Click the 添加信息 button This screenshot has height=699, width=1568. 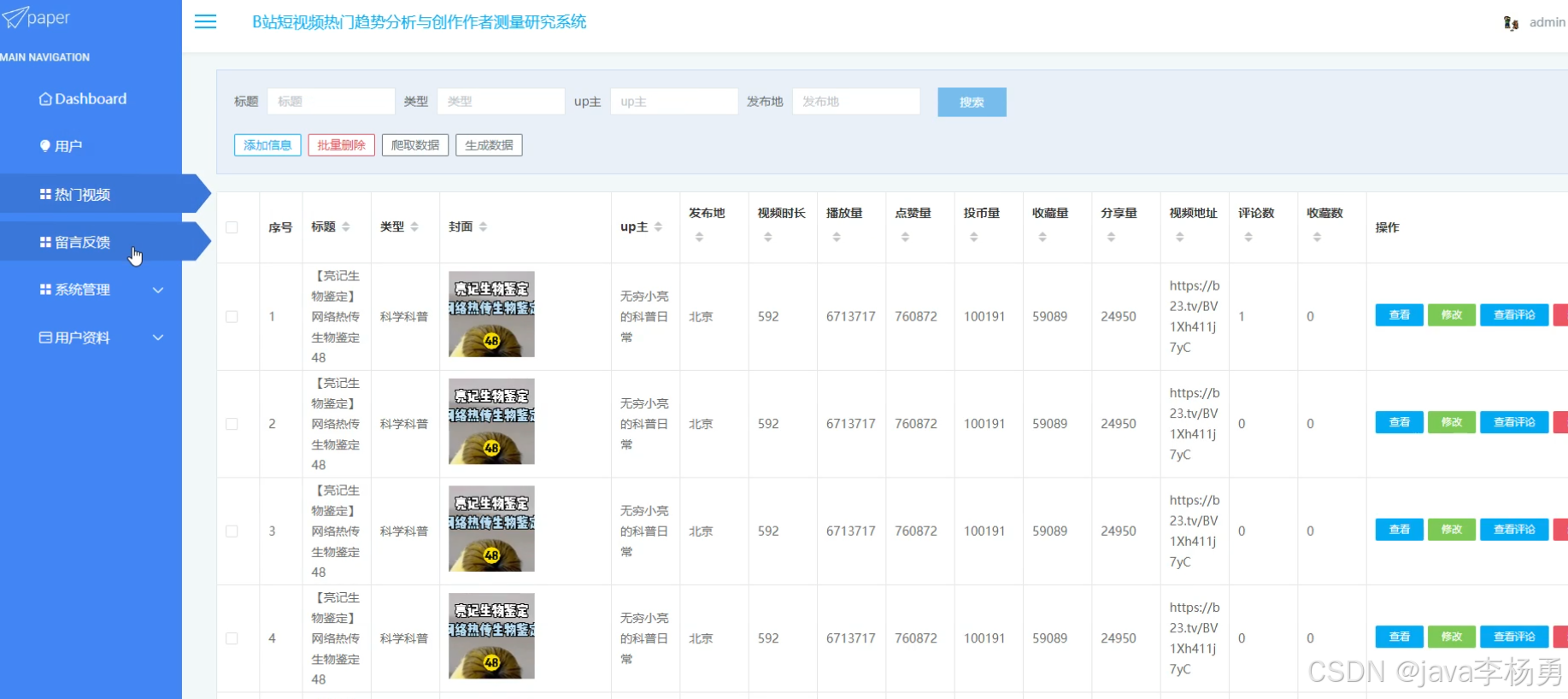[x=267, y=145]
